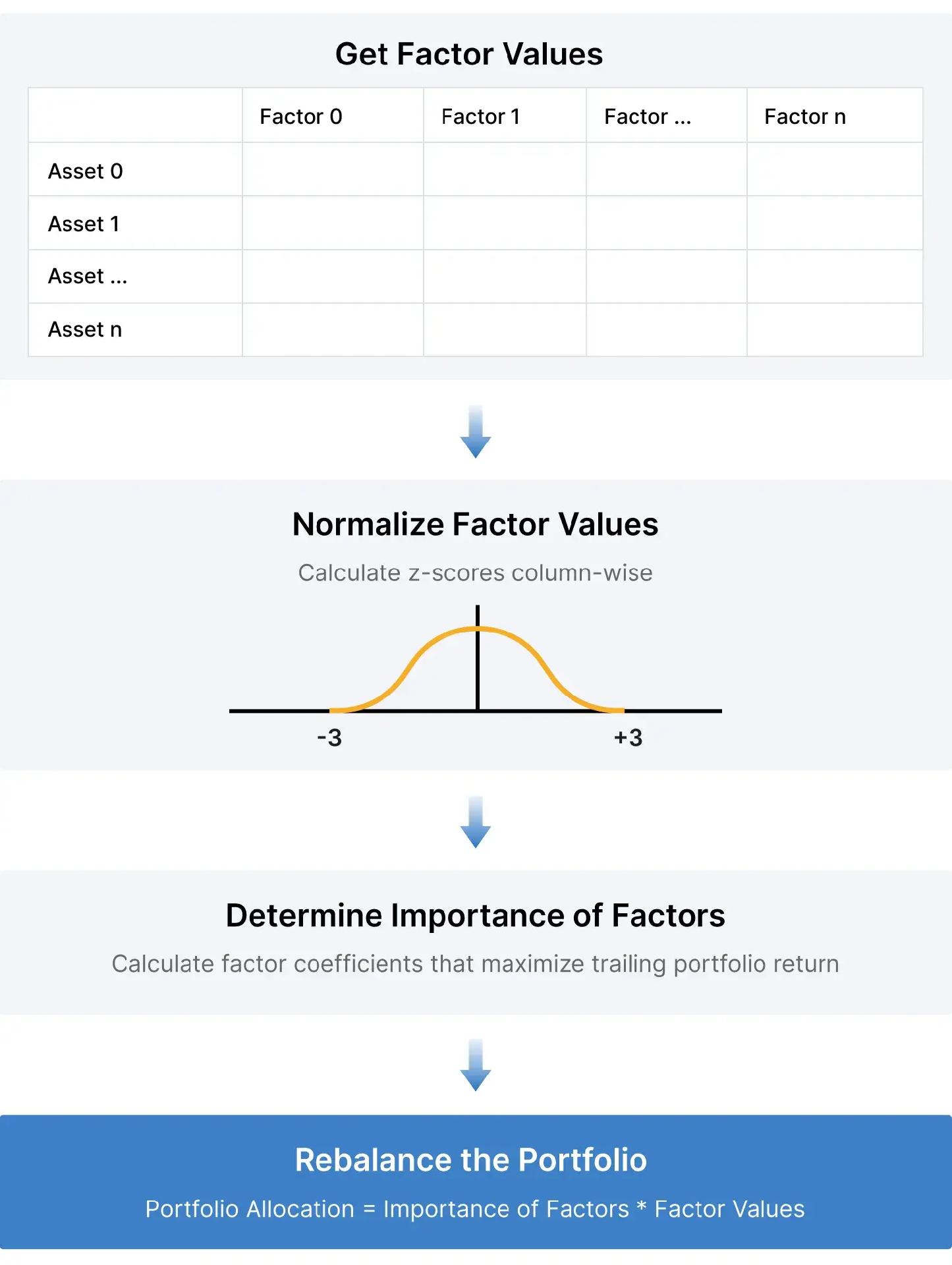
Task: Click the Calculate z-scores column-wise subtitle
Action: point(476,573)
